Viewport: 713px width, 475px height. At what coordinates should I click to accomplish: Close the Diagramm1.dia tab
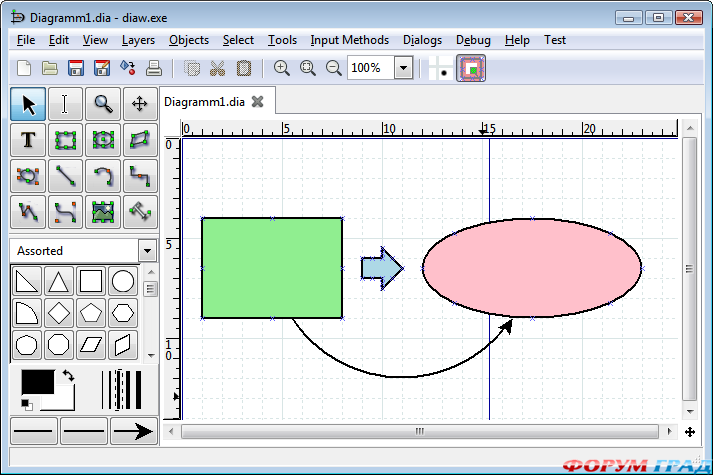coord(257,102)
